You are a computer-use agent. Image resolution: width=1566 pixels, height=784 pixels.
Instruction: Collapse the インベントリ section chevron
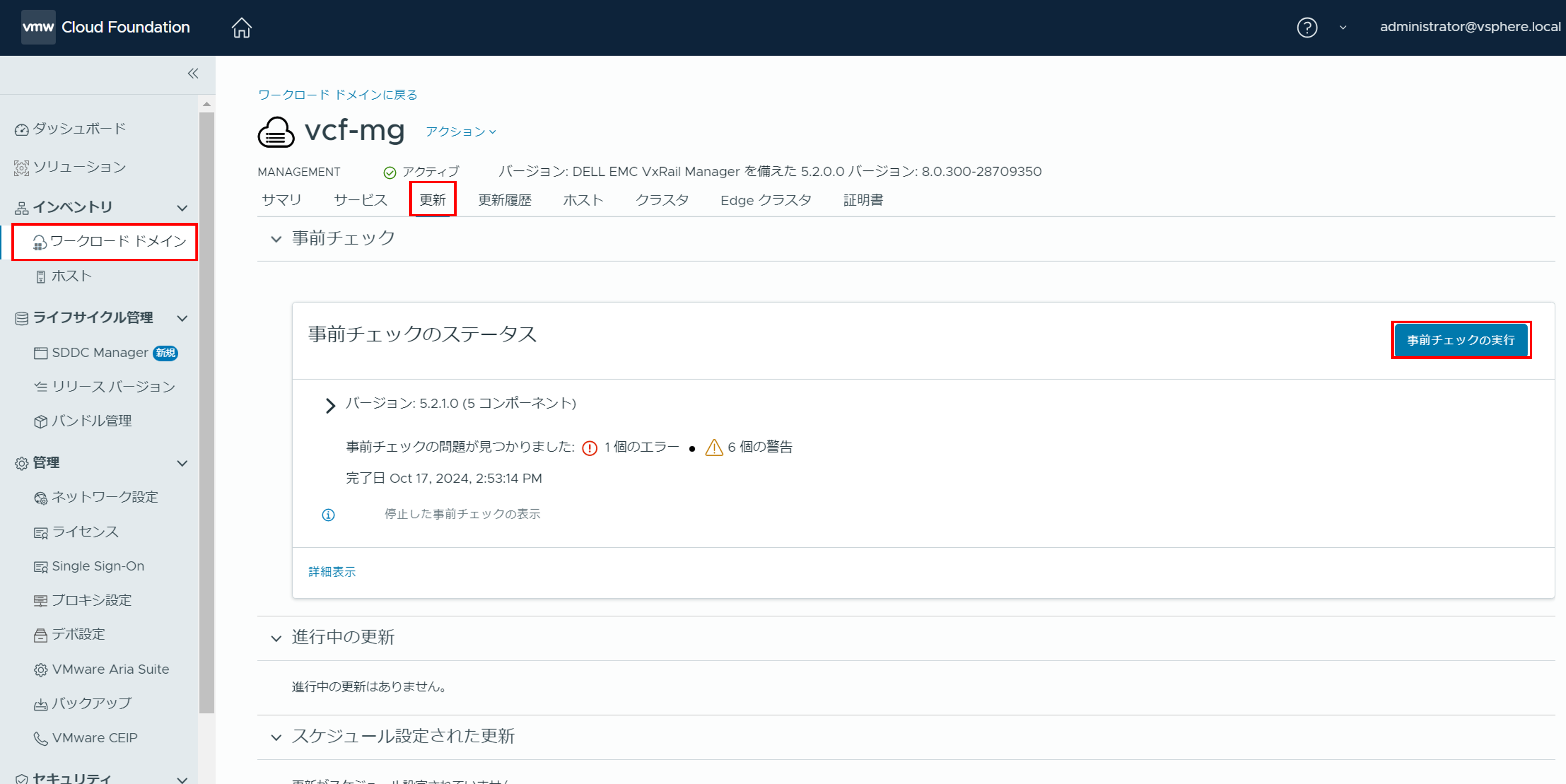(182, 208)
